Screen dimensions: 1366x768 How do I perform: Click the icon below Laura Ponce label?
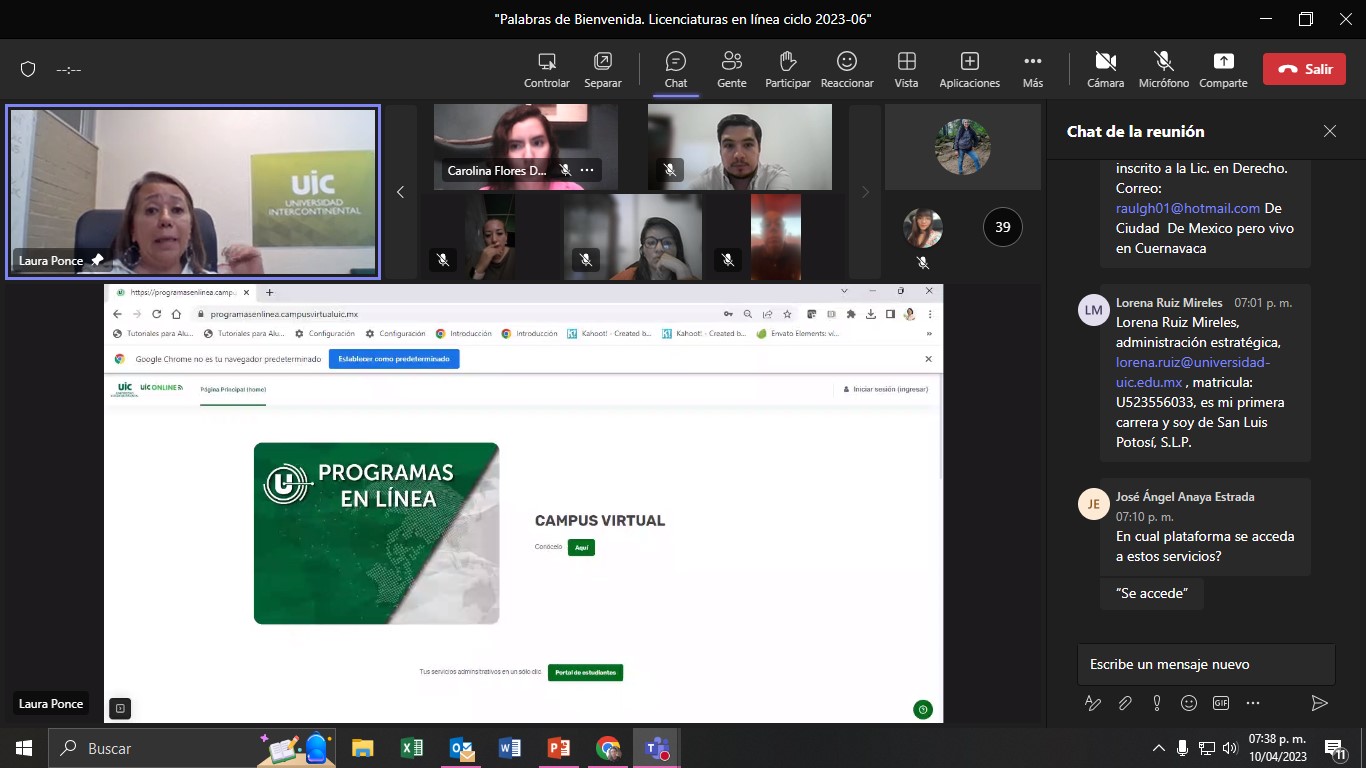point(120,709)
